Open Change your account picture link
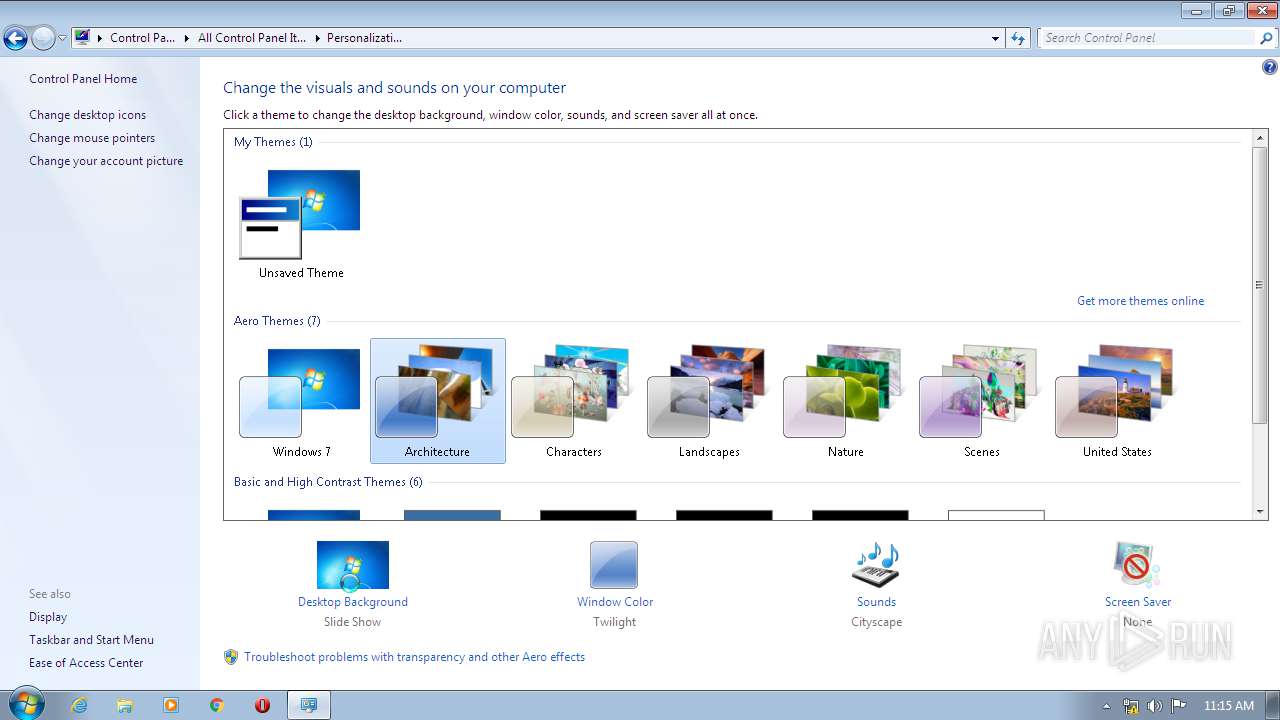 click(106, 161)
